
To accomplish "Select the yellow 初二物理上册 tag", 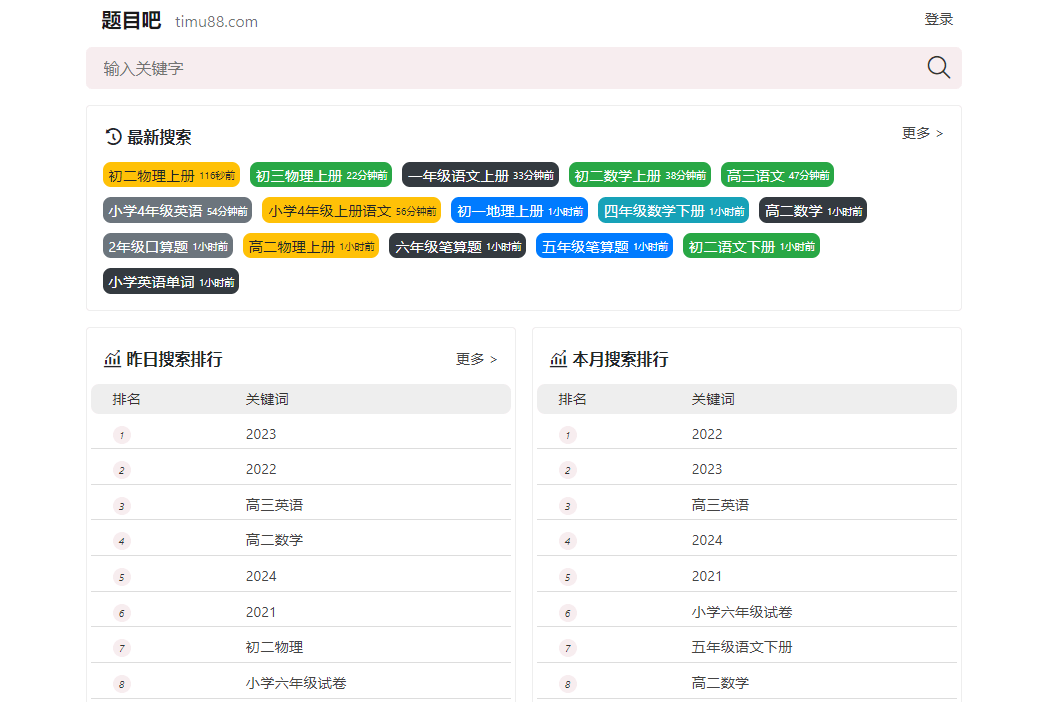I will [171, 175].
